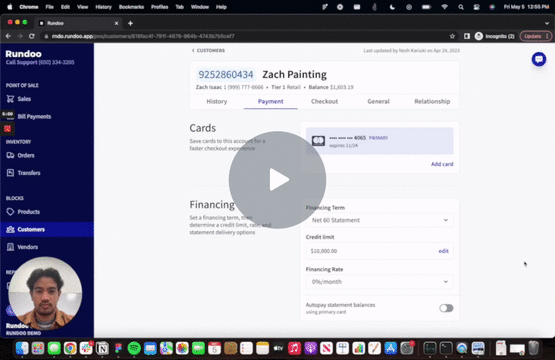This screenshot has width=555, height=360.
Task: Click the battery status icon
Action: (x=426, y=7)
